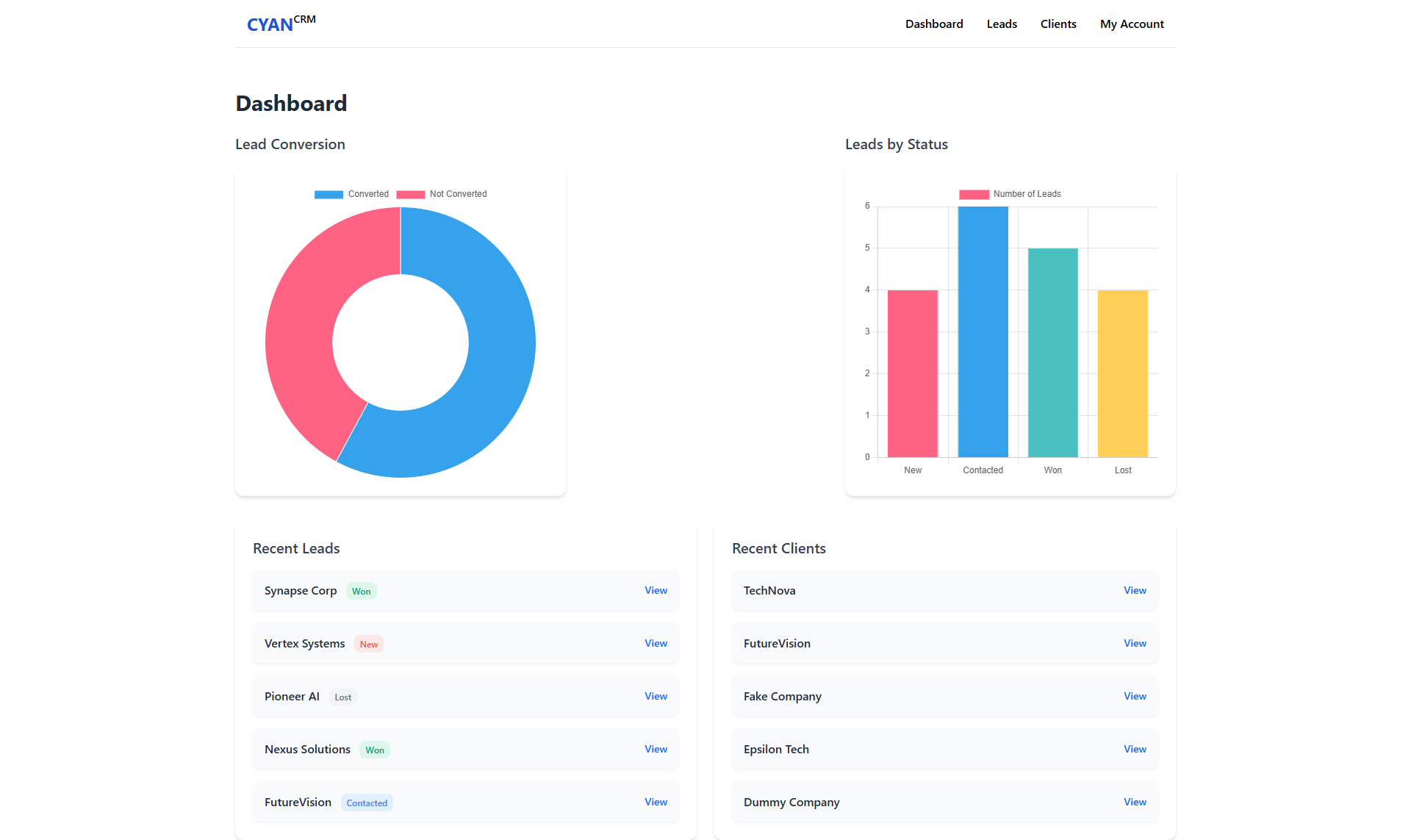Click the Recent Leads heading
1411x840 pixels.
pos(296,548)
